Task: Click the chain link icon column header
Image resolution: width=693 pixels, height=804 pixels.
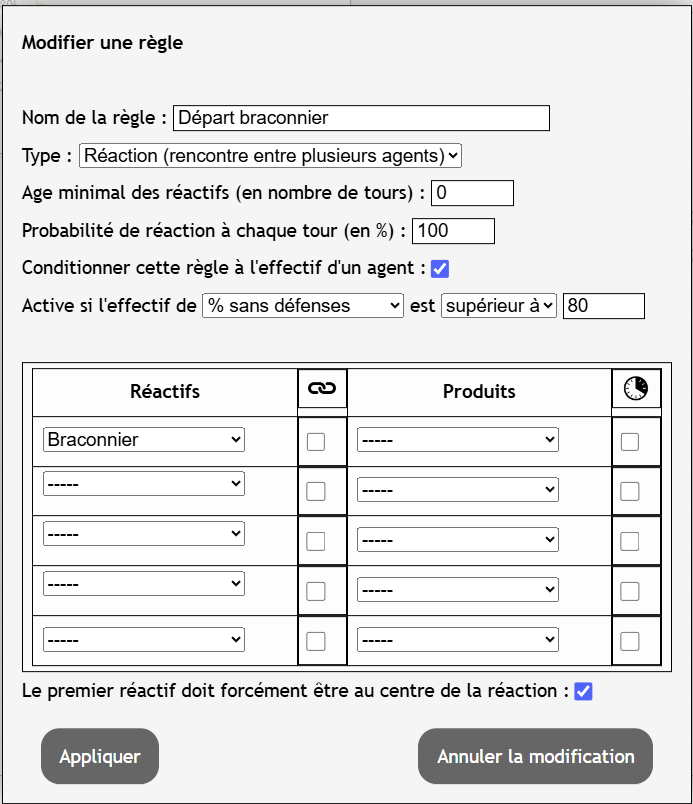Action: (x=322, y=388)
